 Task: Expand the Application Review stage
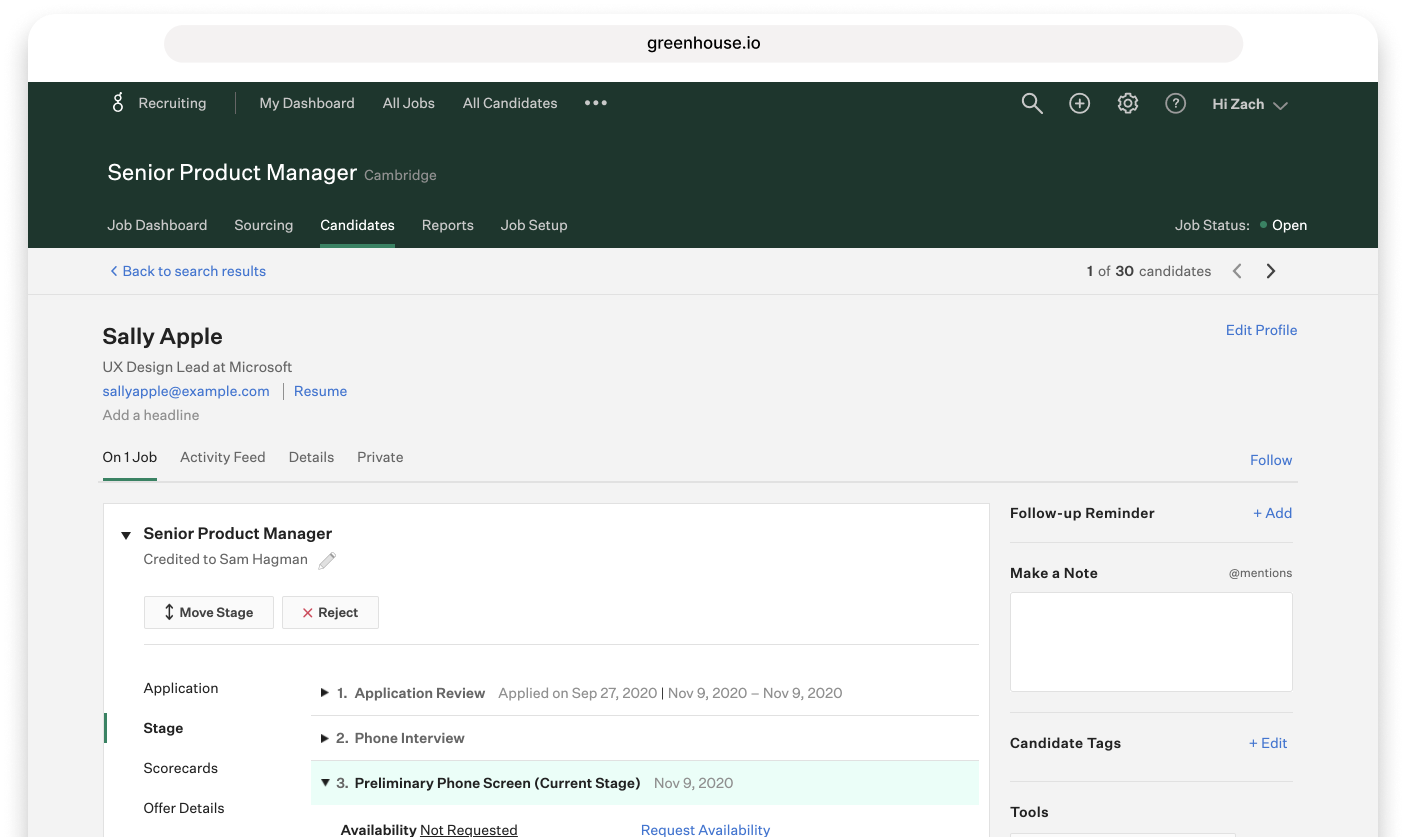(324, 693)
